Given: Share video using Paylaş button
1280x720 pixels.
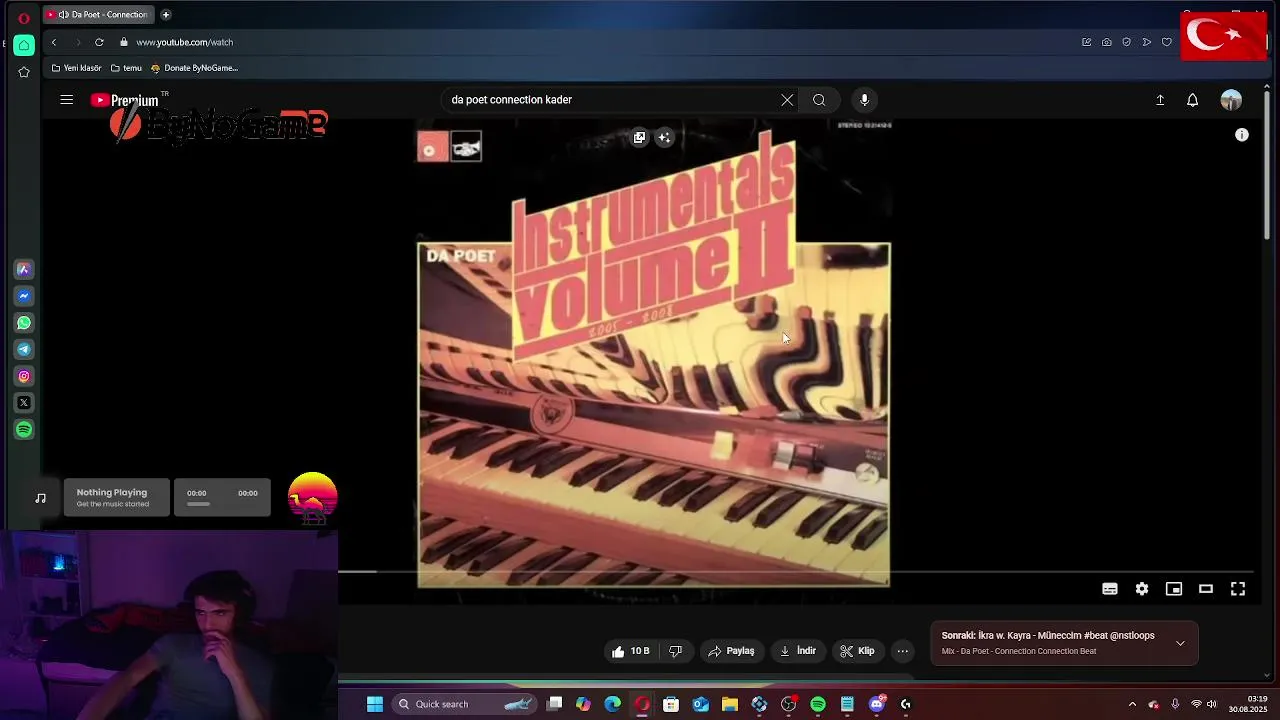Looking at the screenshot, I should pos(731,651).
